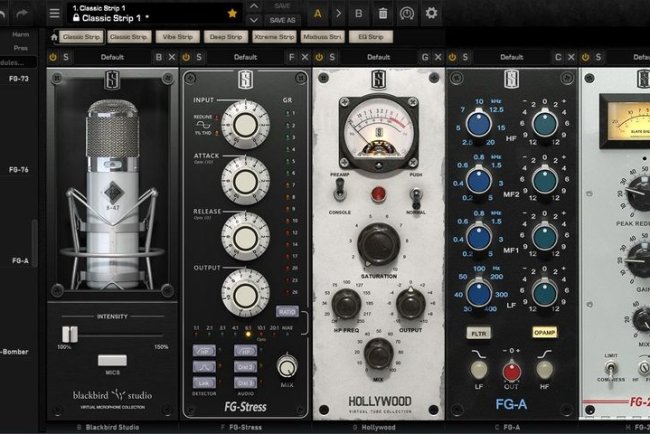Click the OPAMP button on FG-A
Screen dimensions: 650x434
(x=544, y=332)
